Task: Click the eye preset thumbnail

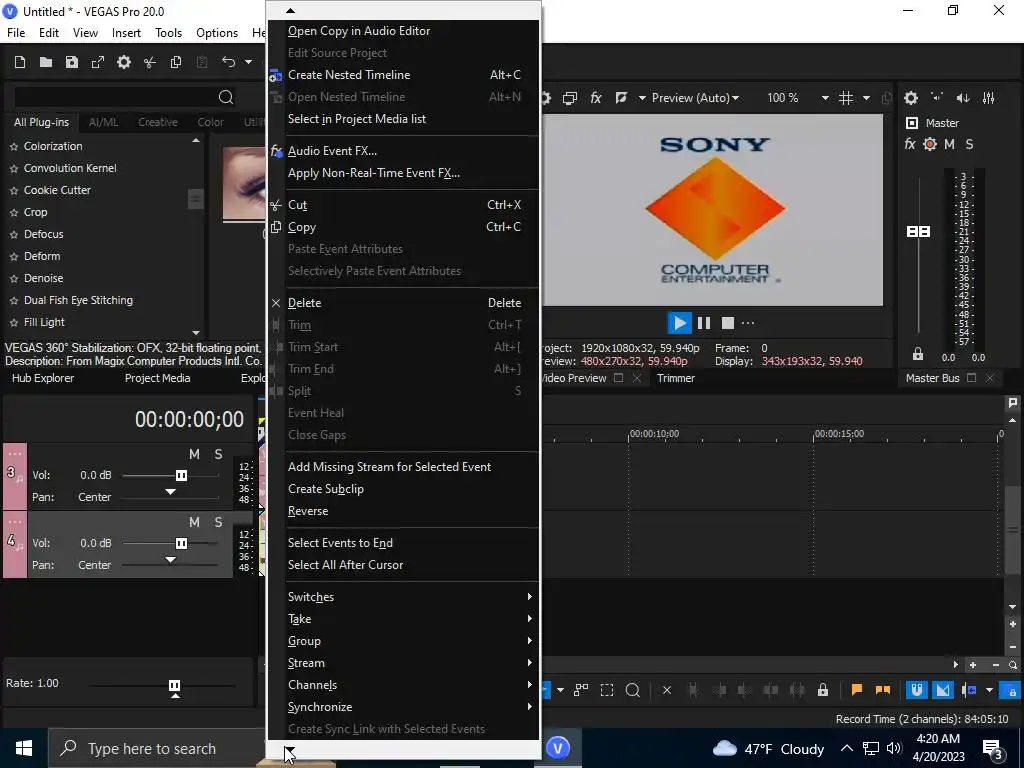Action: click(244, 184)
